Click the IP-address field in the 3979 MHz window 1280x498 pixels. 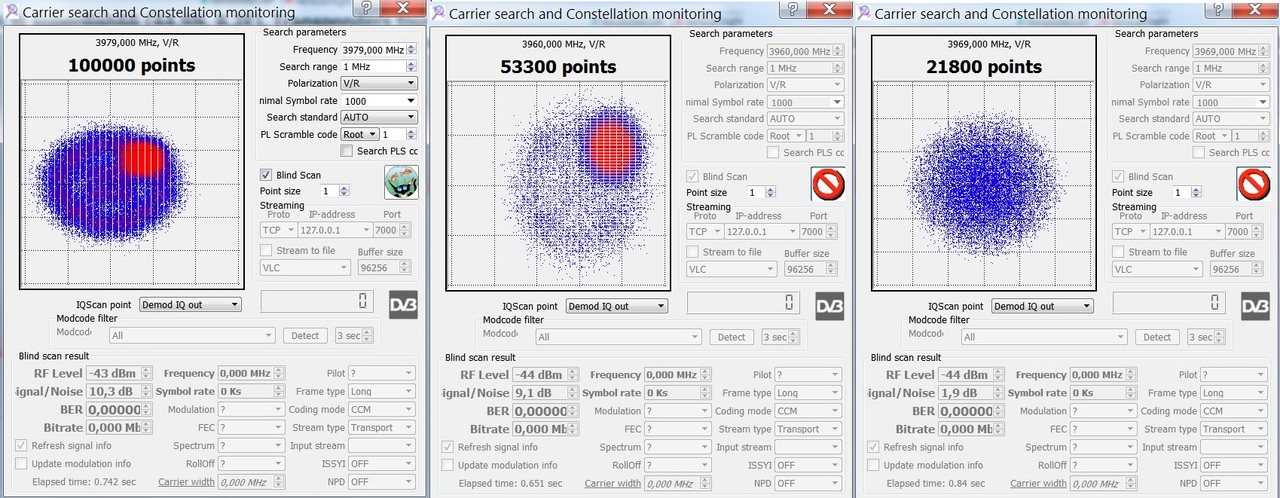pos(334,231)
